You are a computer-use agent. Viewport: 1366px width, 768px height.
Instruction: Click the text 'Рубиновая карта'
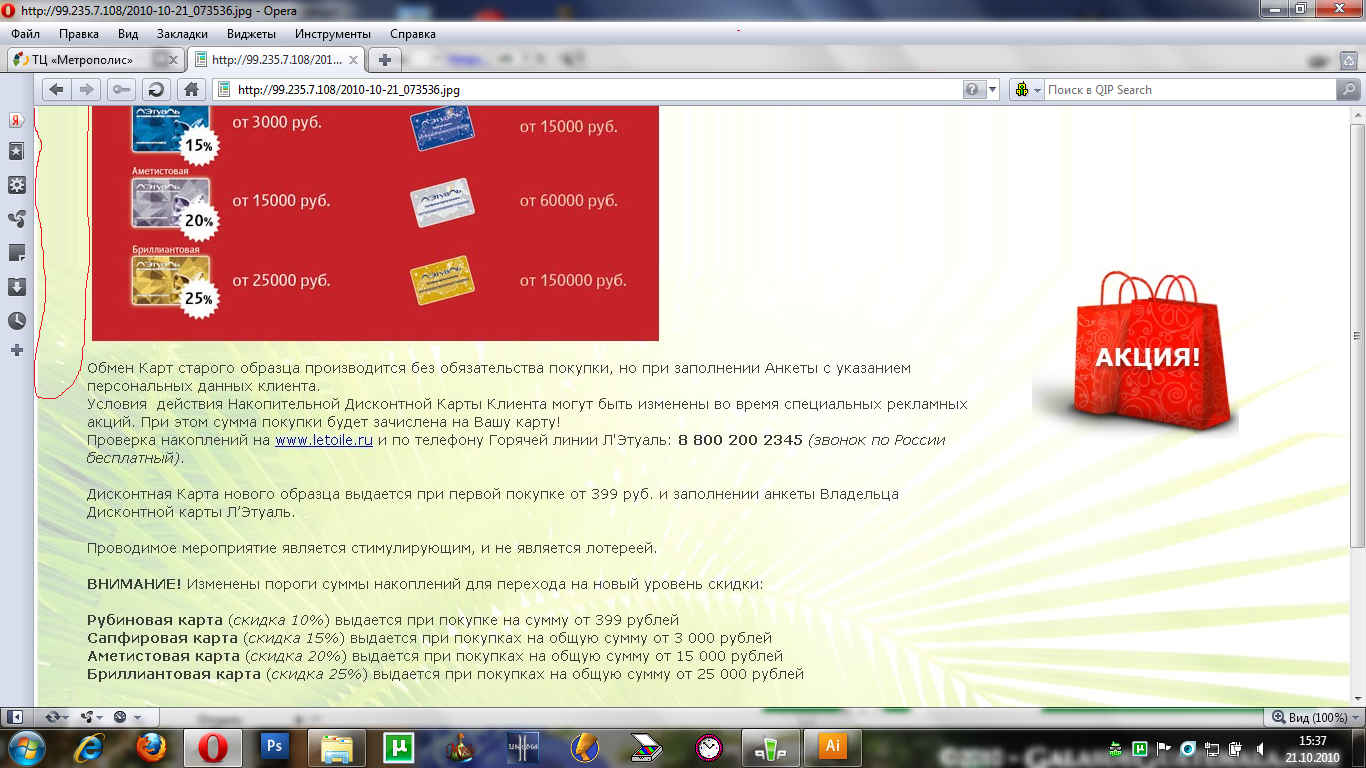[153, 620]
